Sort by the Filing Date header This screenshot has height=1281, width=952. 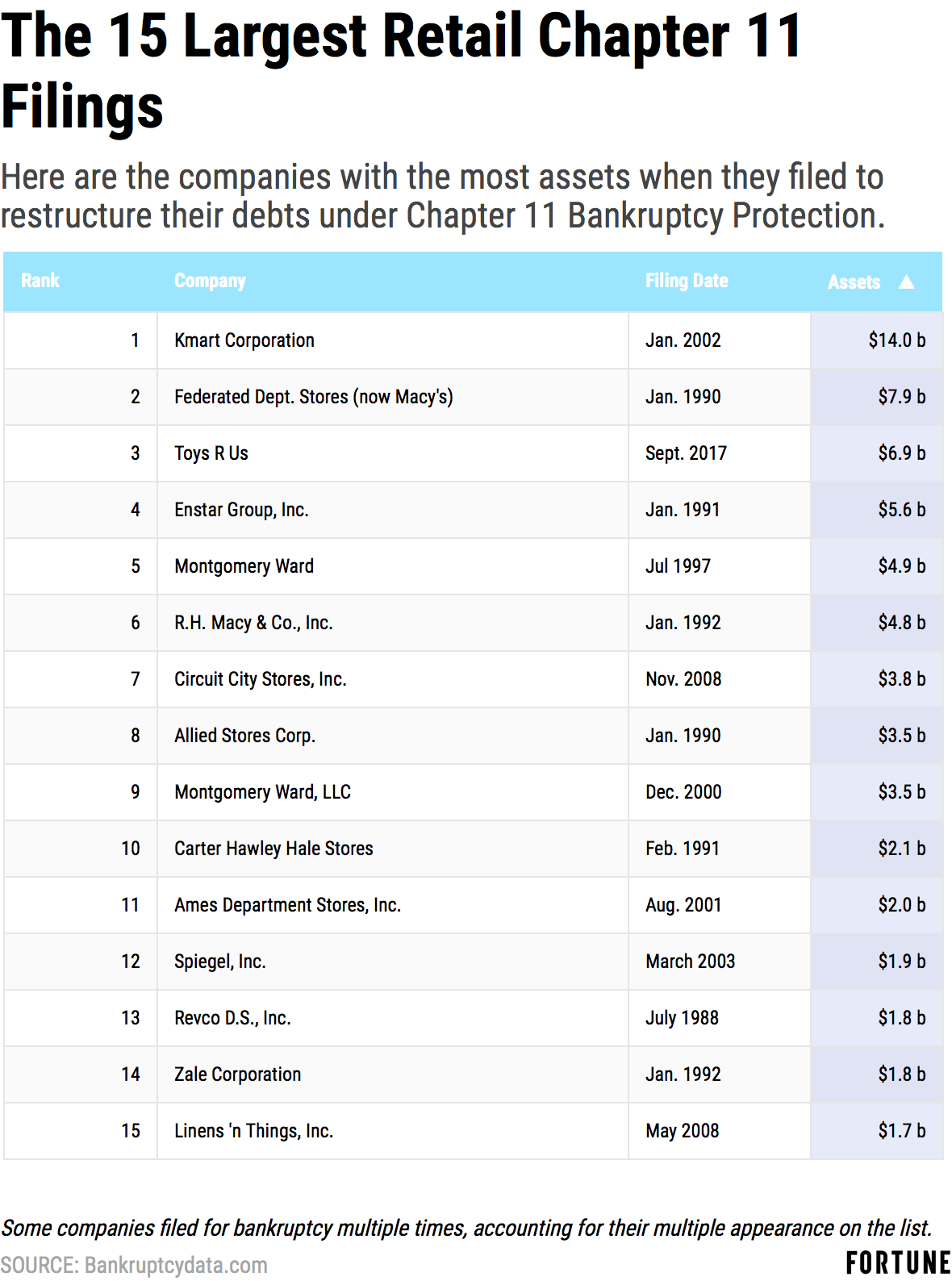[687, 281]
